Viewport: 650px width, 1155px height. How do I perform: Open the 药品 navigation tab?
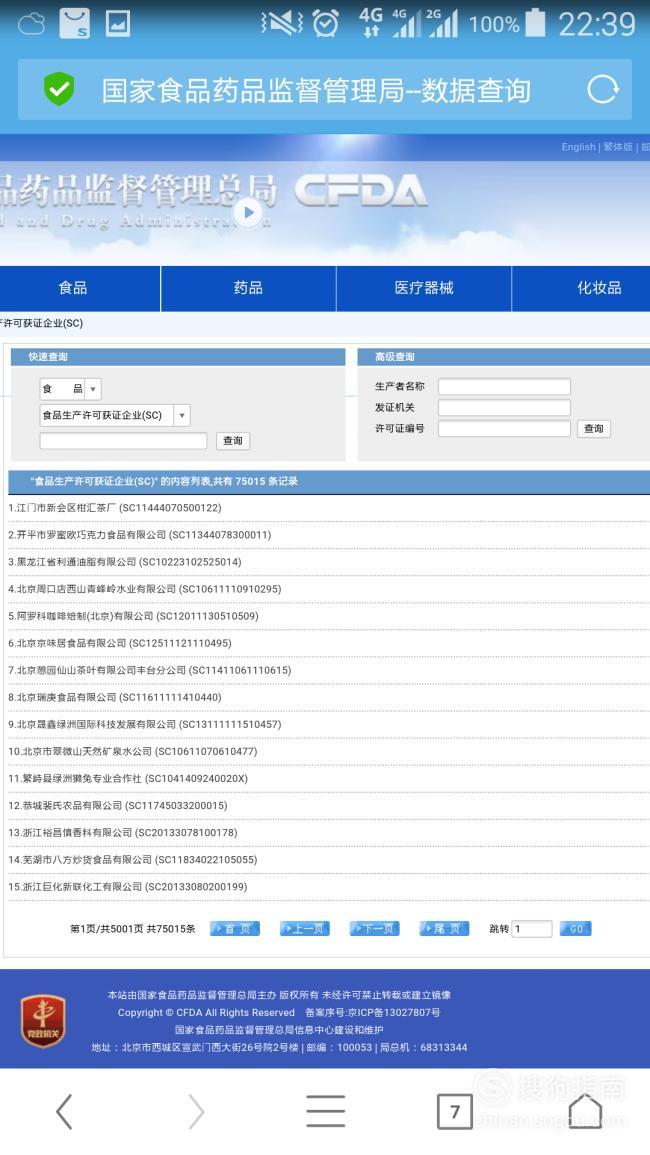click(248, 288)
